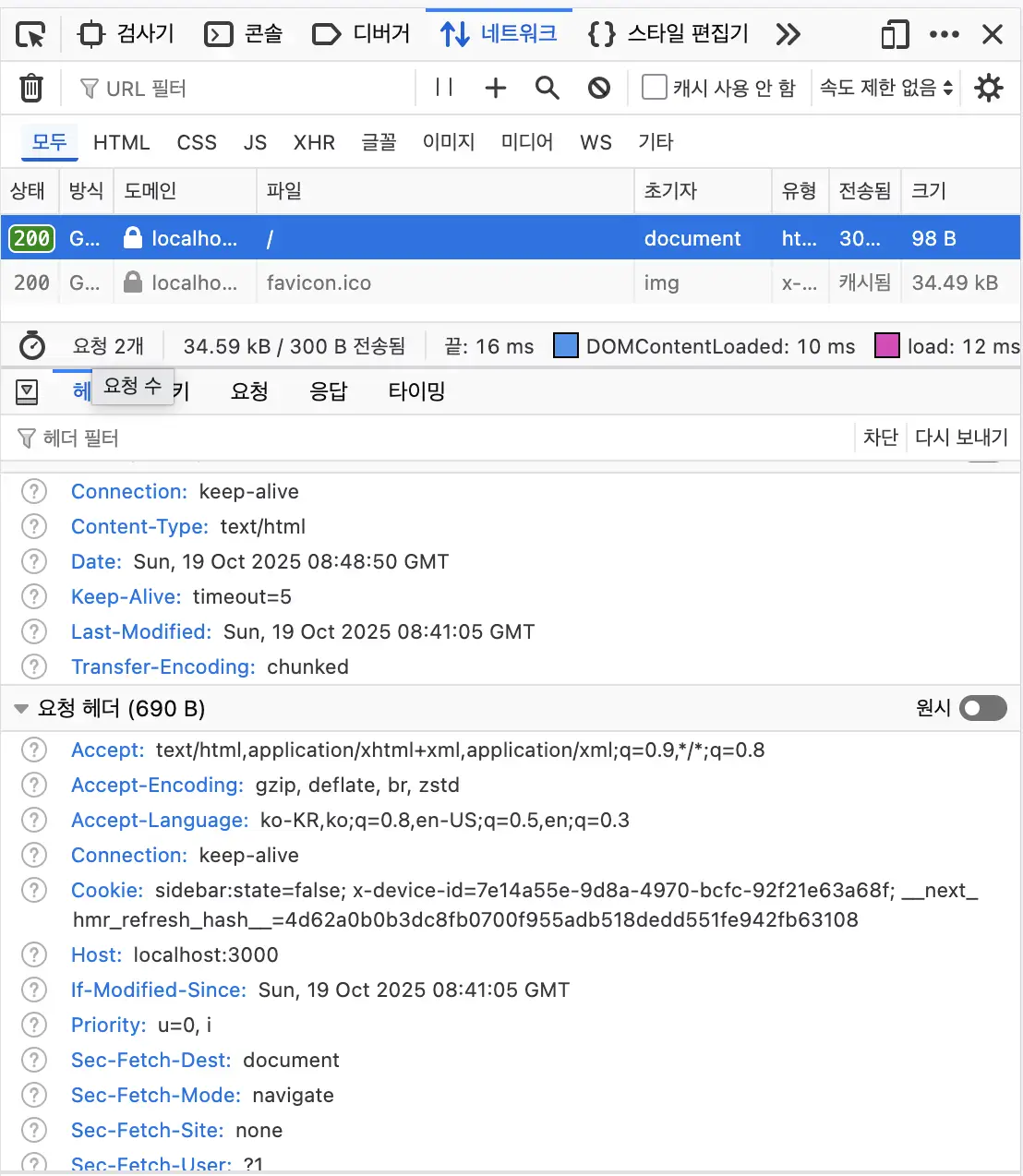Collapse the 요청 헤더 section

coord(20,709)
